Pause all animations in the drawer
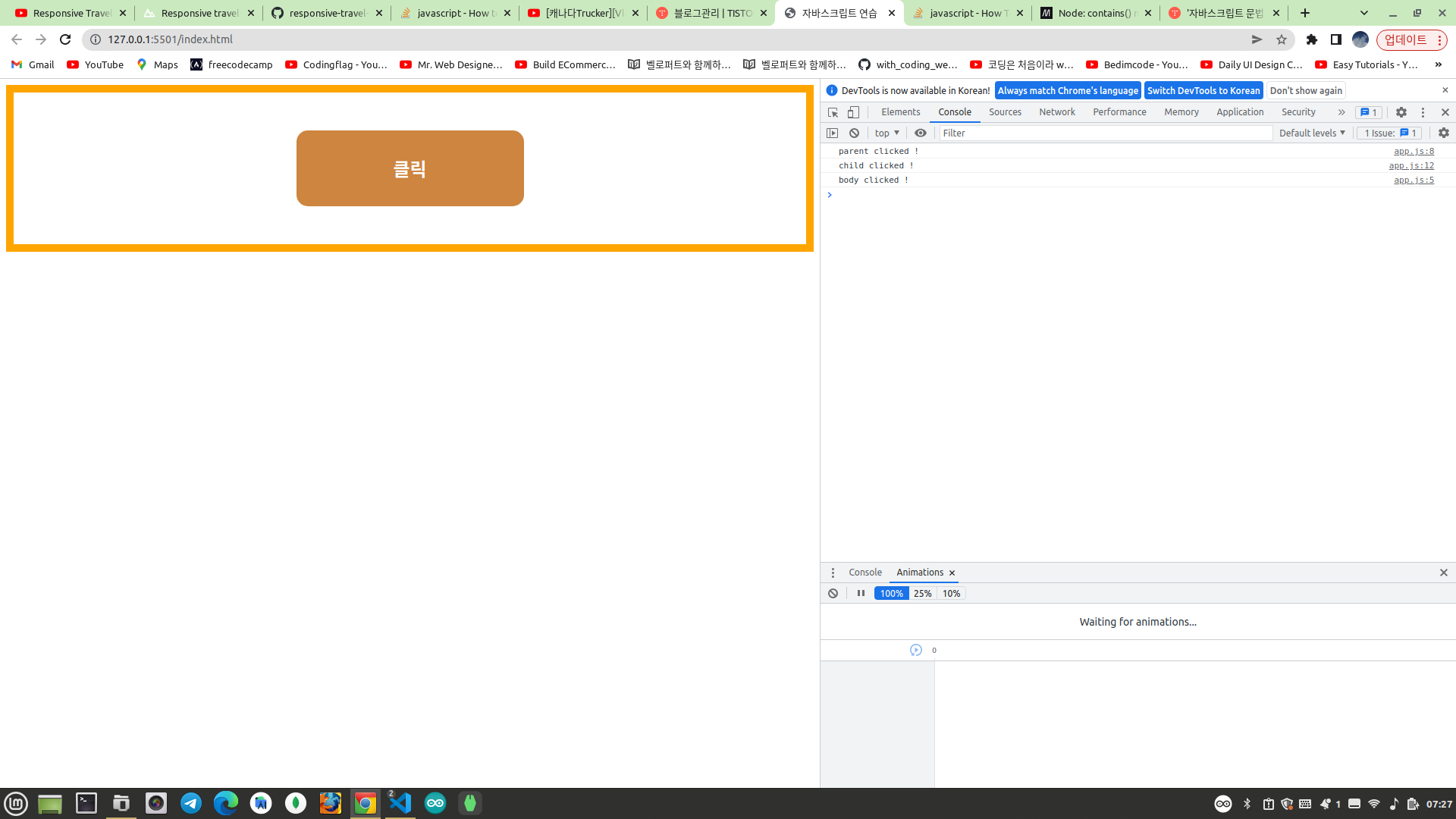The image size is (1456, 819). click(861, 593)
